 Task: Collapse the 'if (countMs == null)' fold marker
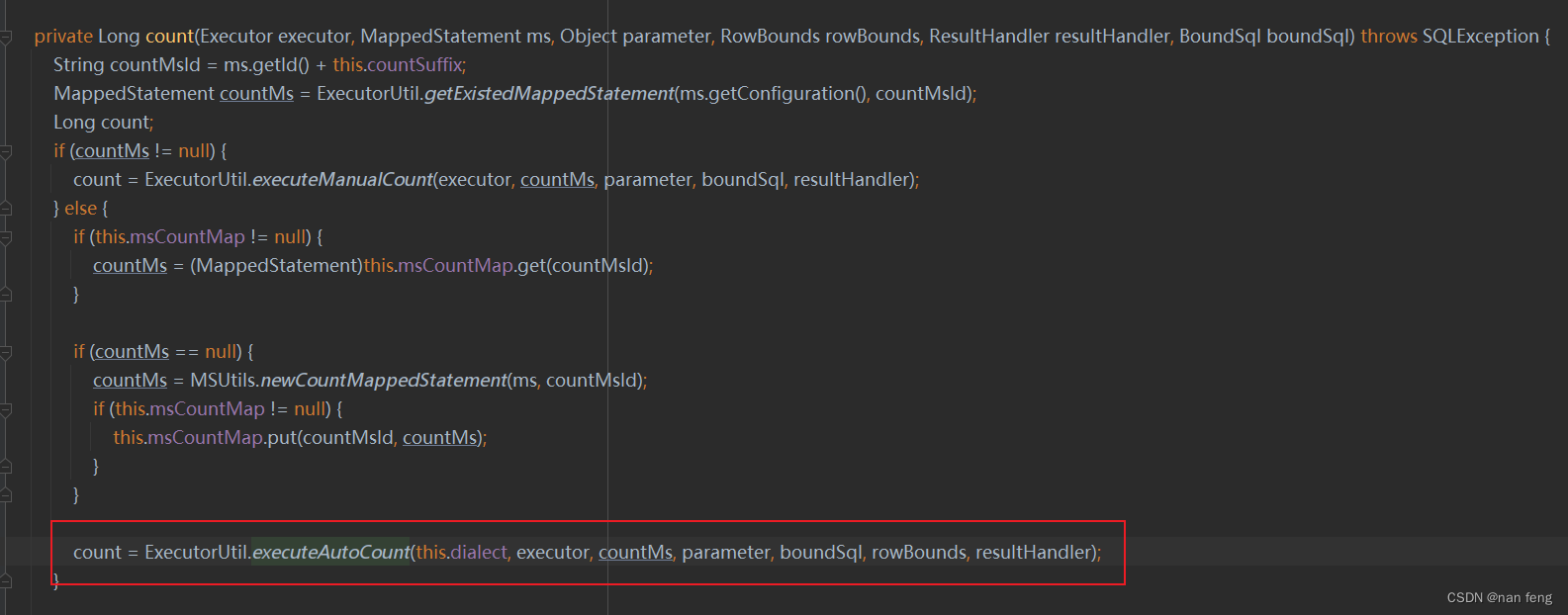pos(6,353)
